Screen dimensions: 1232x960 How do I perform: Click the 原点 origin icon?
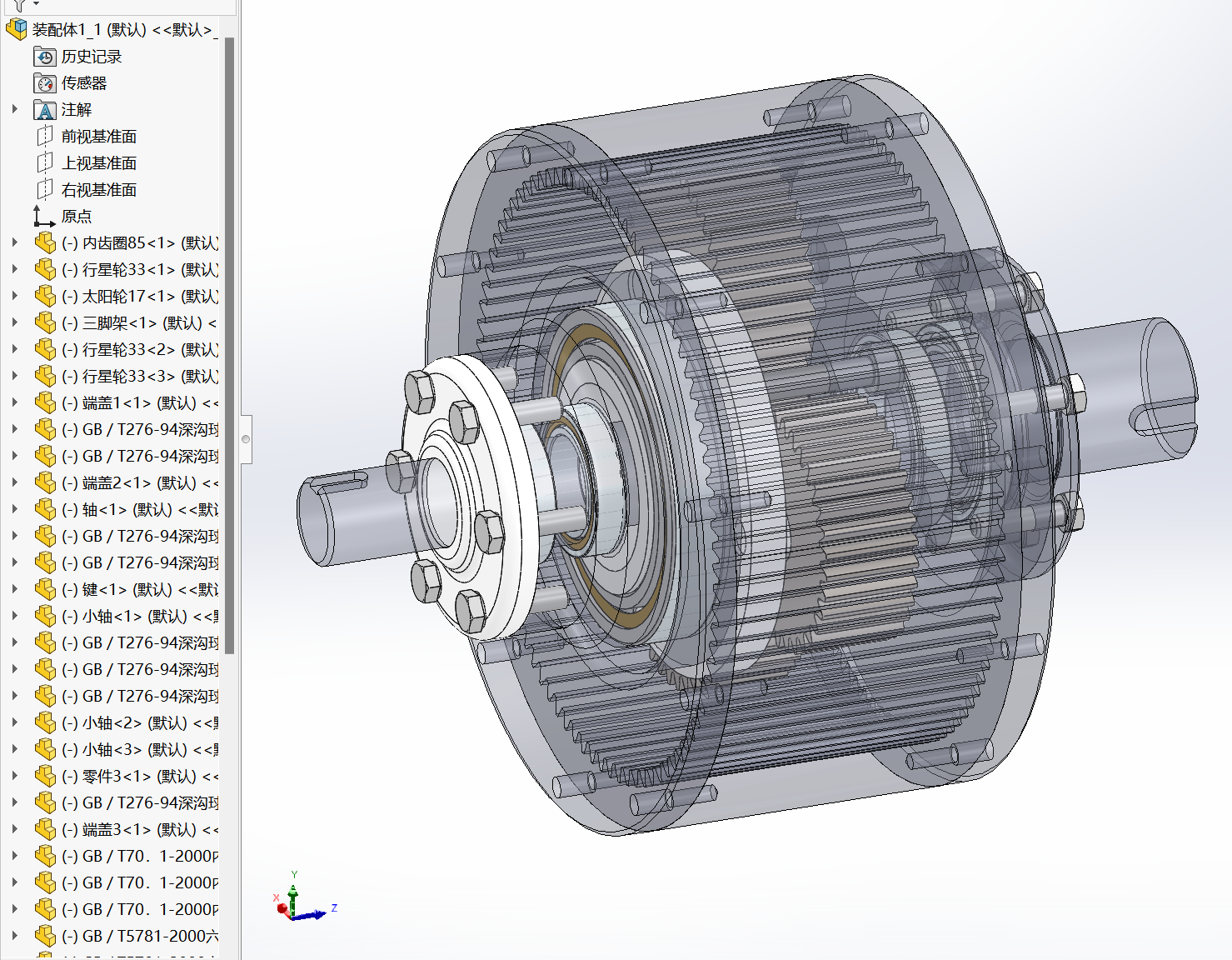coord(43,217)
